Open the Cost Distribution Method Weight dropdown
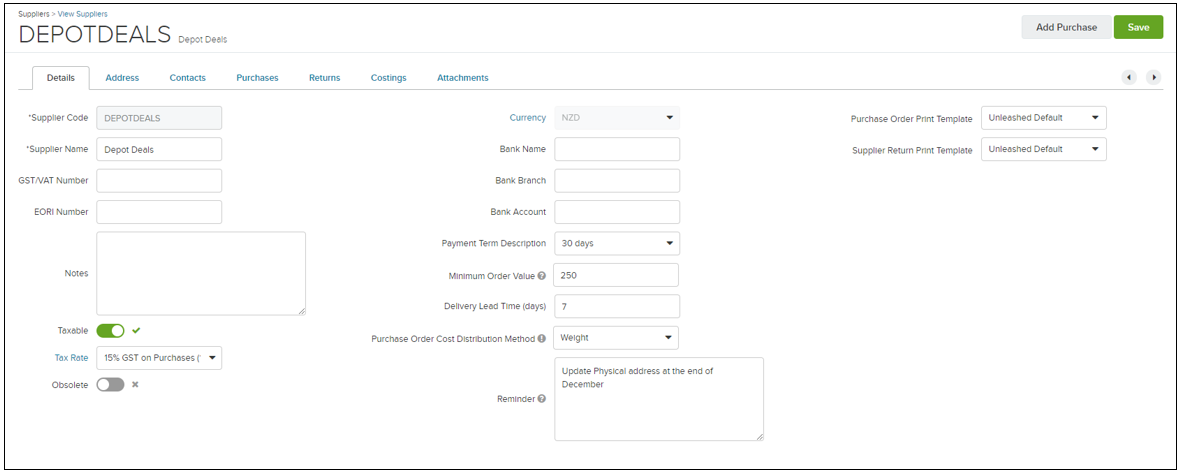 (x=617, y=338)
